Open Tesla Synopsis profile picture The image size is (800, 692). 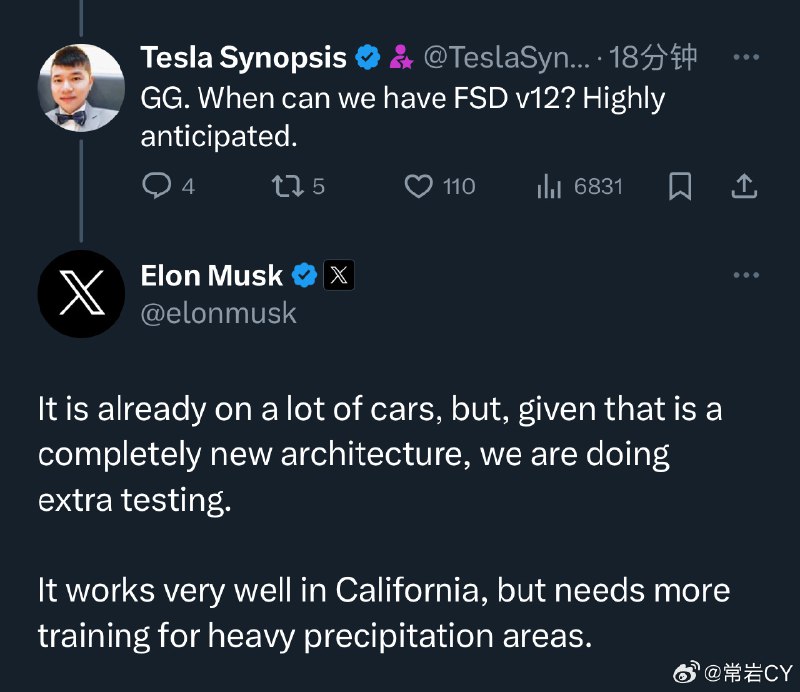(81, 88)
